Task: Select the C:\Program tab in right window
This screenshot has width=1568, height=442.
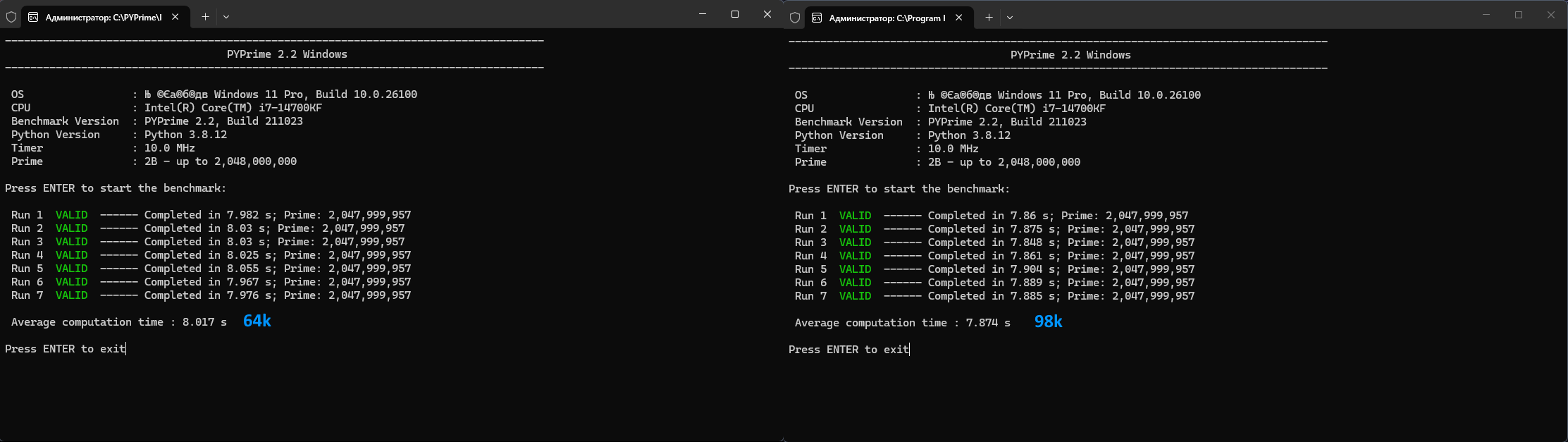Action: coord(889,18)
